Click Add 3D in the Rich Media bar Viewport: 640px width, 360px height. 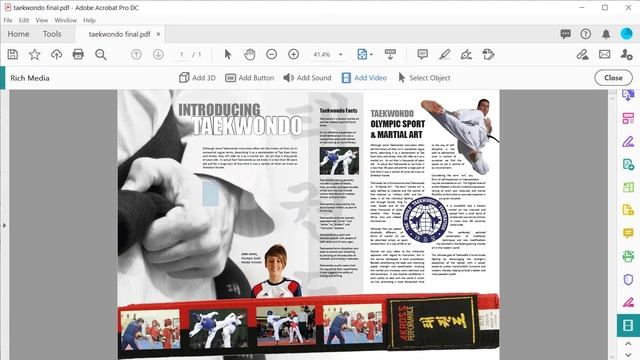pos(197,78)
